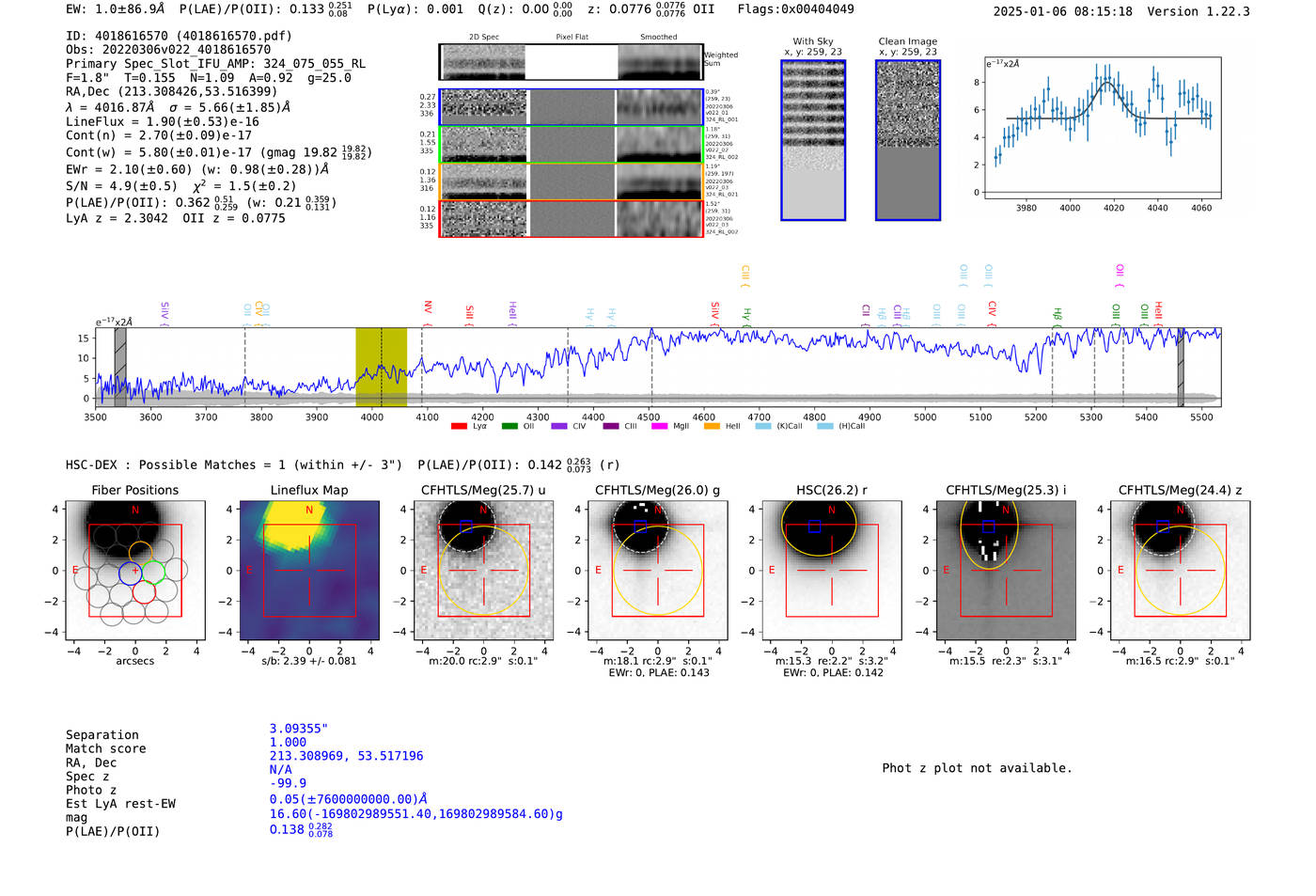
Task: Click the Spec z value N/A
Action: pos(280,769)
